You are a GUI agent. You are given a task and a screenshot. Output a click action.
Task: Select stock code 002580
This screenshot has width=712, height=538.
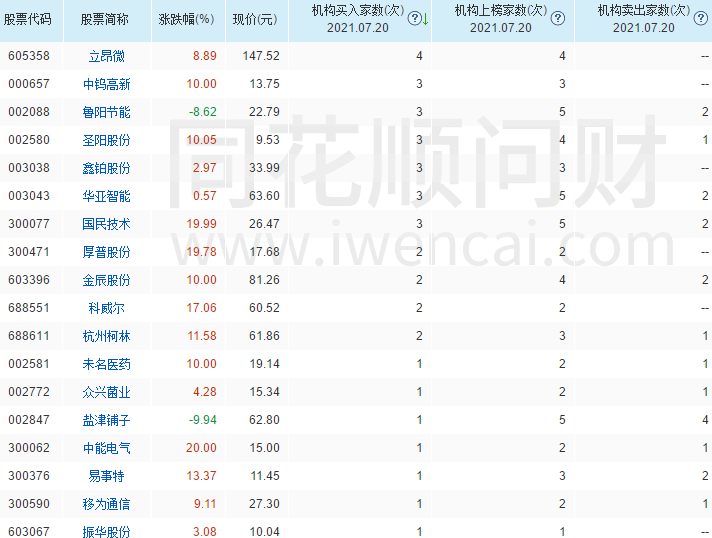29,140
